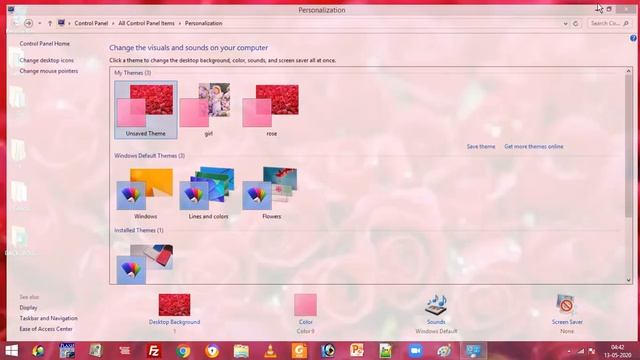Show hidden system tray icons arrow

click(x=569, y=351)
